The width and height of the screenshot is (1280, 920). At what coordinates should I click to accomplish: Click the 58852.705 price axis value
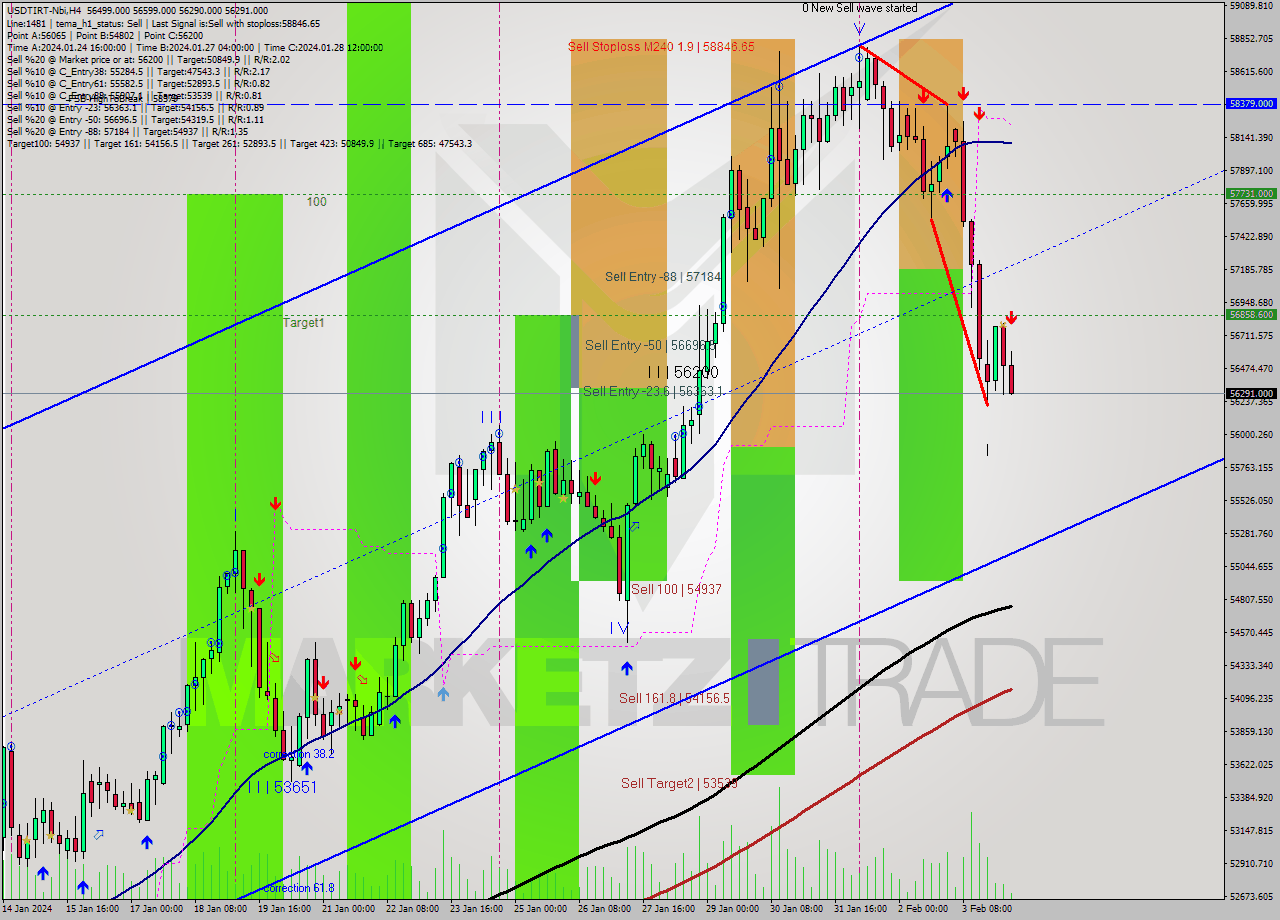point(1251,38)
